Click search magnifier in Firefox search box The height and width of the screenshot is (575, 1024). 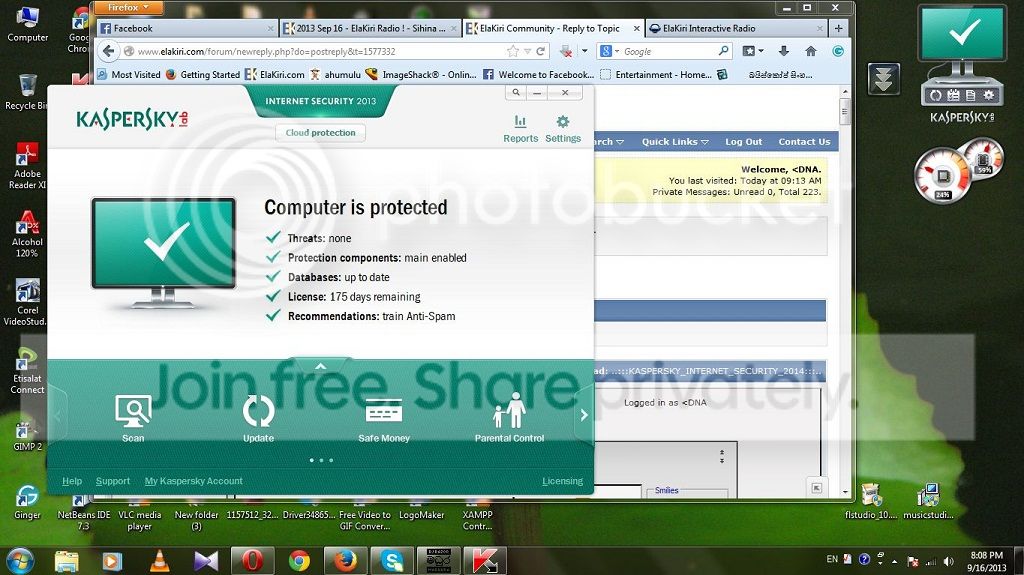(x=723, y=51)
